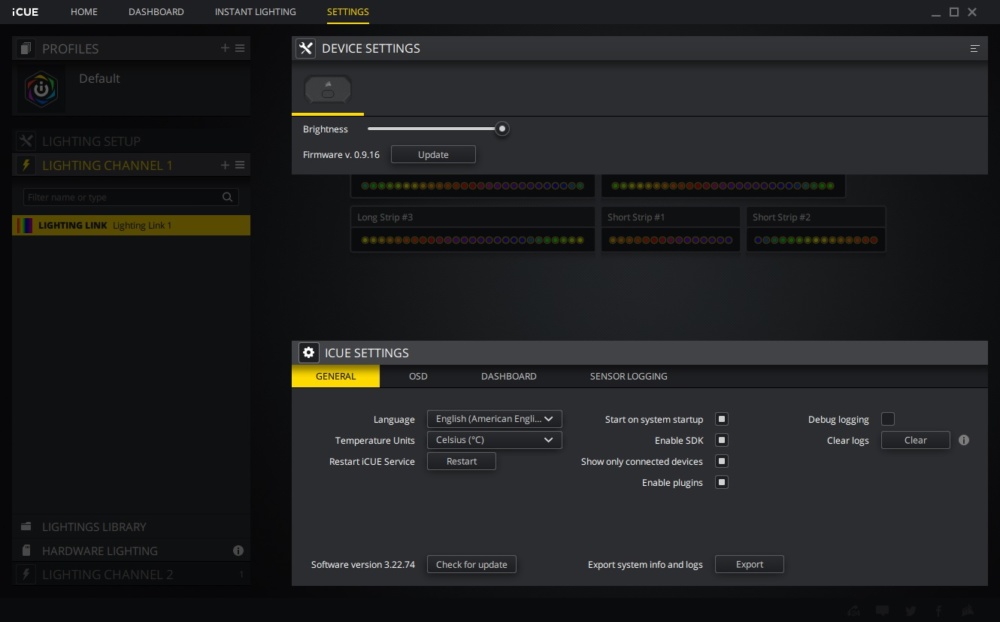
Task: Select the lighting controller device thumbnail
Action: (328, 89)
